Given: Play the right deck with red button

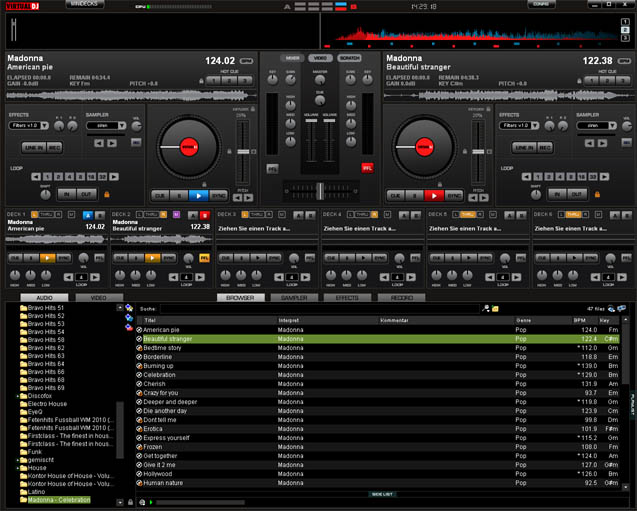Looking at the screenshot, I should (x=434, y=196).
